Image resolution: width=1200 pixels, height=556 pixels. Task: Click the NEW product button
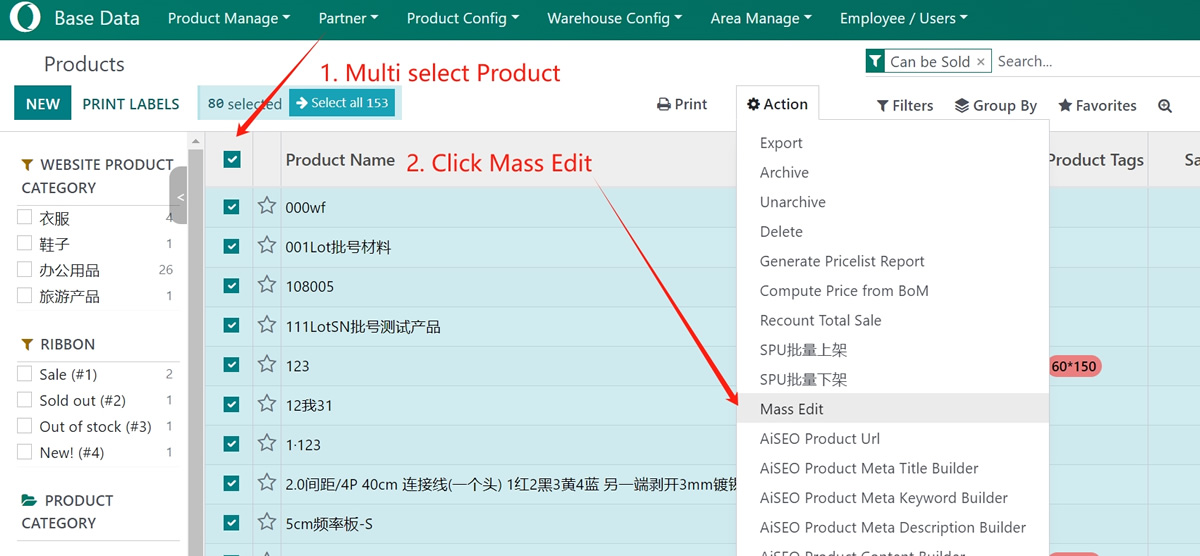[x=43, y=104]
